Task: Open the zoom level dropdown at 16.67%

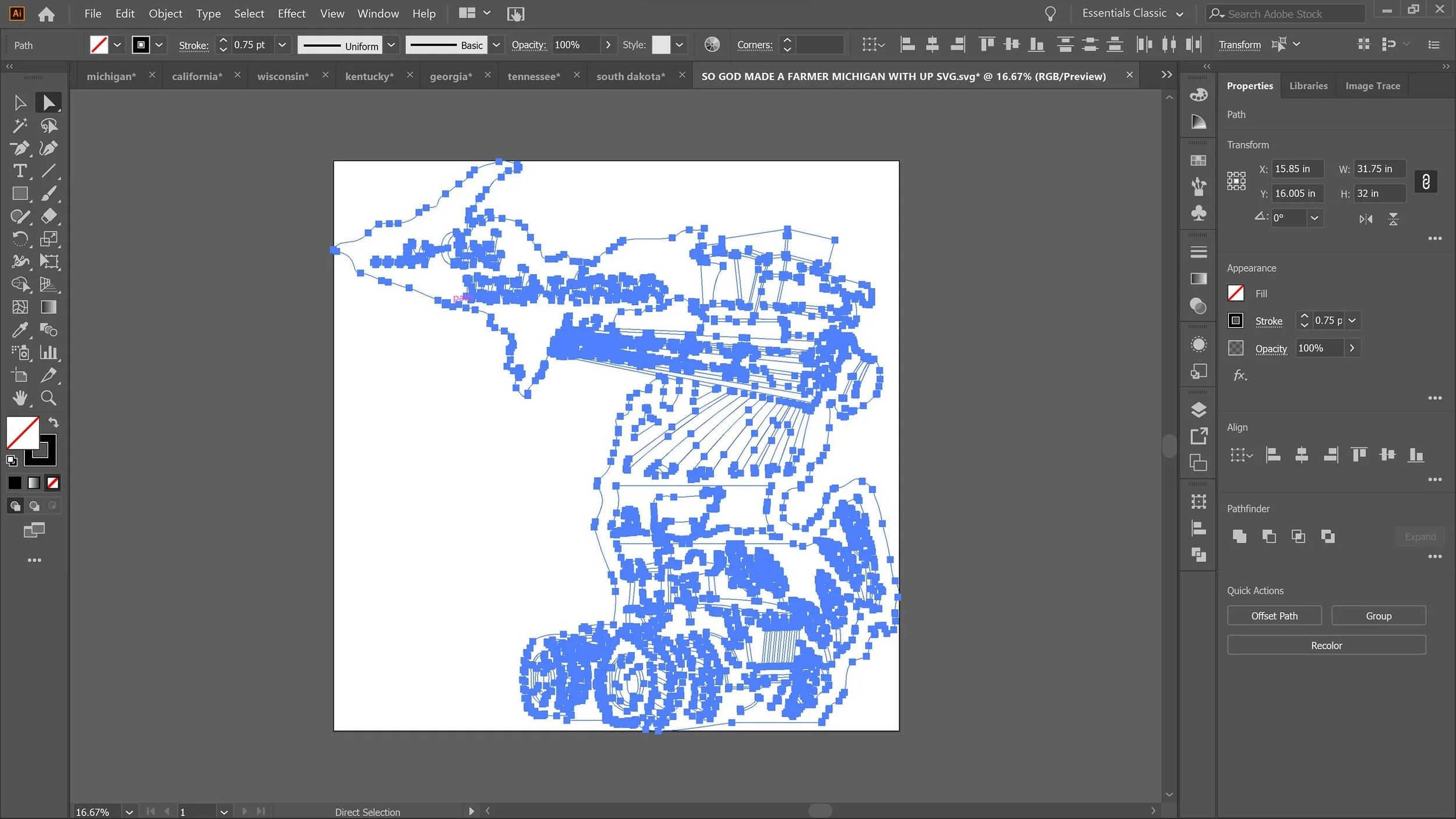Action: (129, 811)
